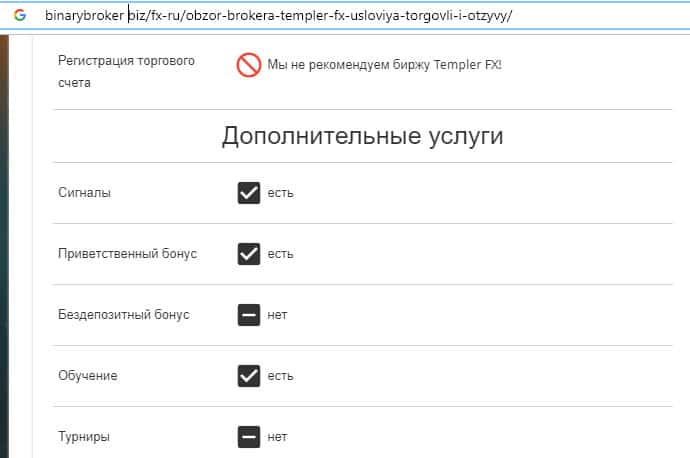The width and height of the screenshot is (690, 458).
Task: Click the 'Дополнительные услуги' heading
Action: click(362, 136)
